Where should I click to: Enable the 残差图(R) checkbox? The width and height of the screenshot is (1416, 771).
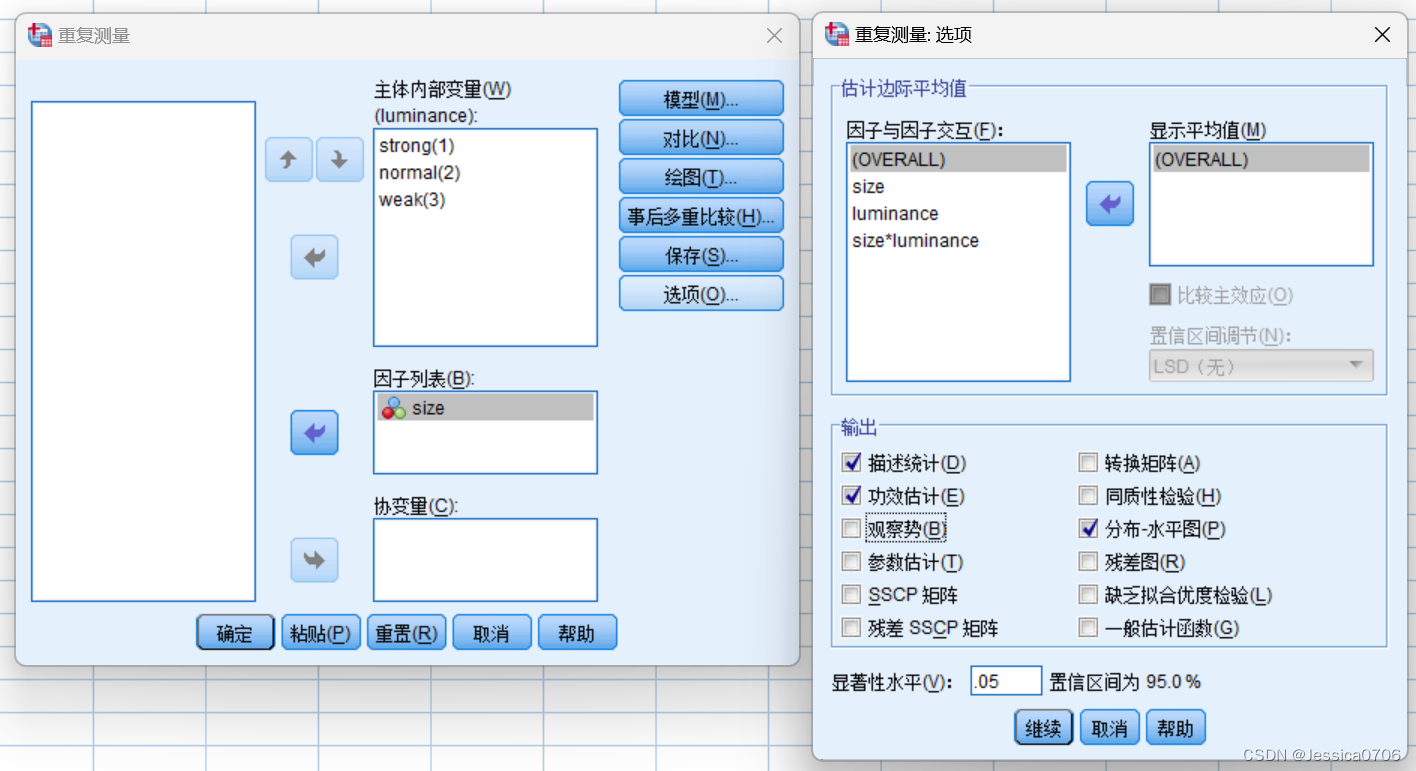click(x=1088, y=562)
